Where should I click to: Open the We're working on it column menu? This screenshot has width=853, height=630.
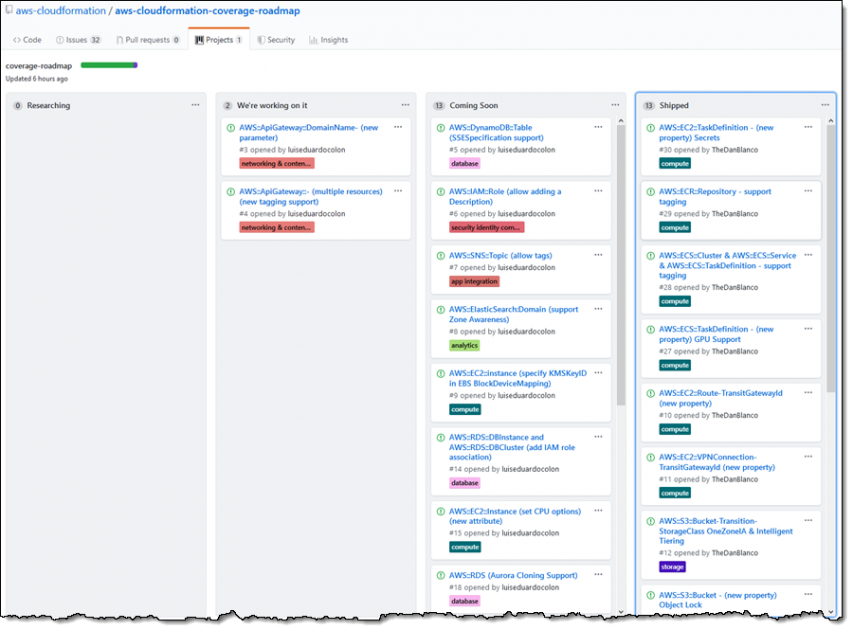(x=405, y=104)
